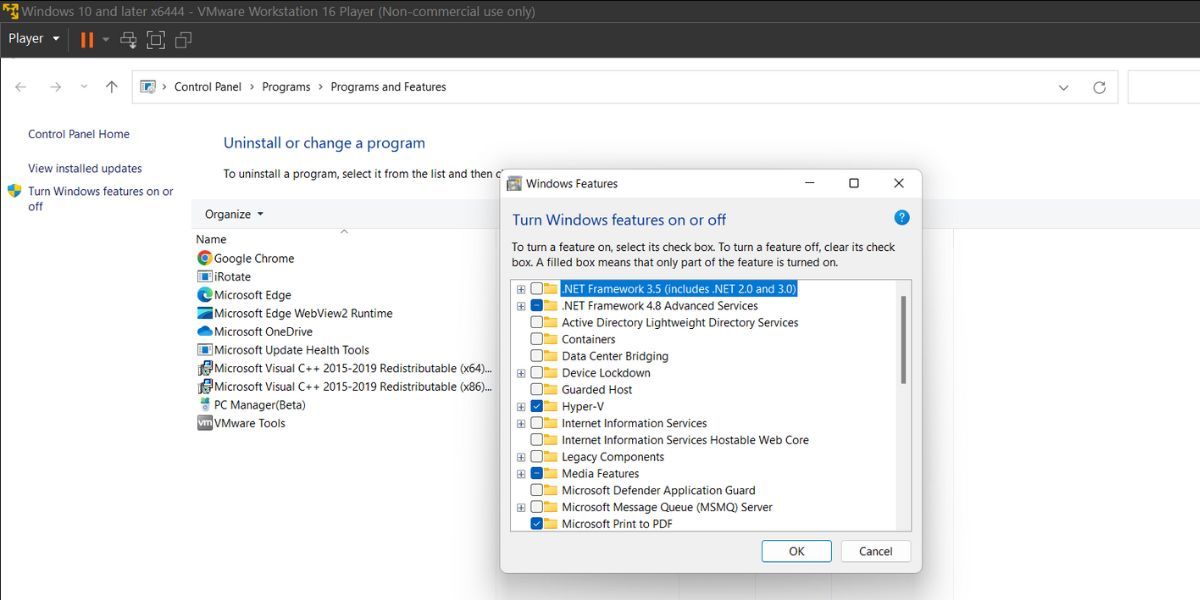Open the Player menu
Viewport: 1200px width, 600px height.
34,39
